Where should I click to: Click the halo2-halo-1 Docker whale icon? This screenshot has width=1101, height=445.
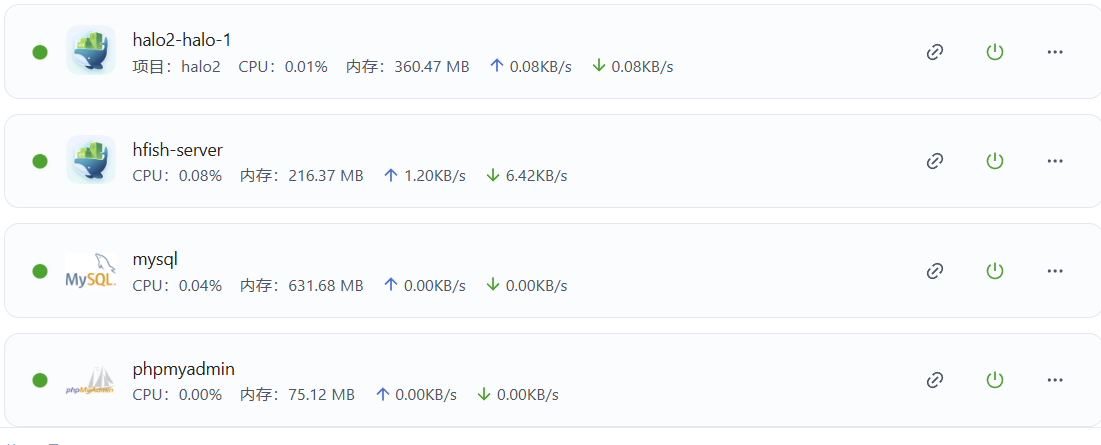pyautogui.click(x=91, y=51)
